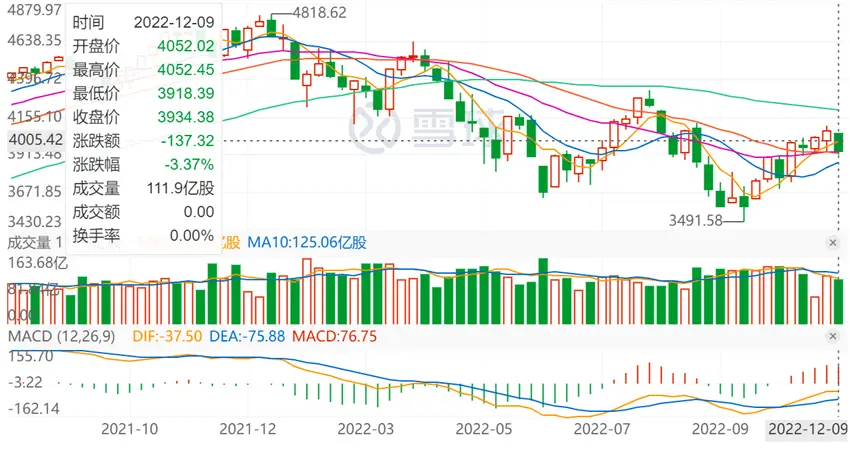Select the MA10:125.06亿股 volume label

tap(307, 242)
